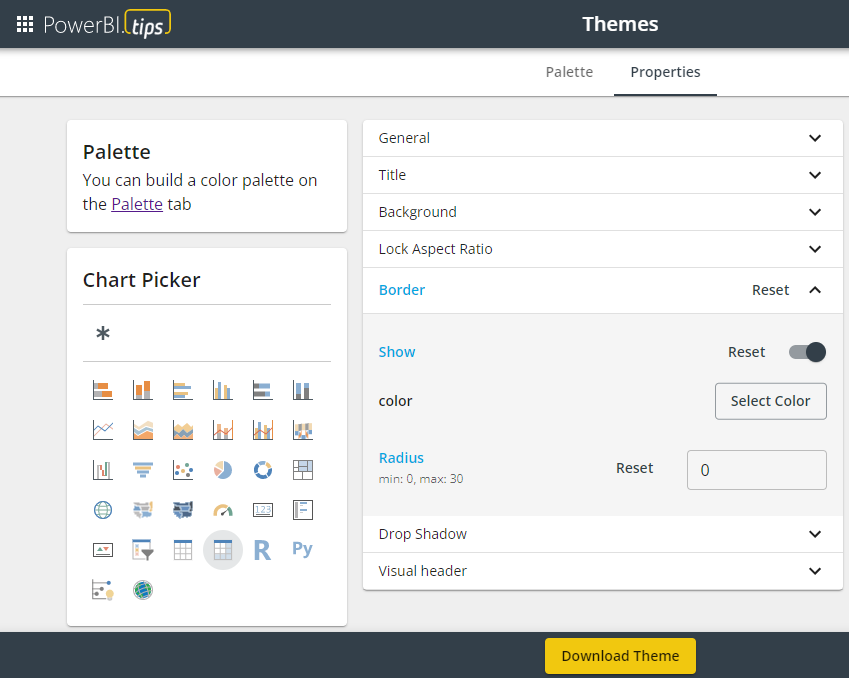Image resolution: width=849 pixels, height=678 pixels.
Task: Click Reset beside the Radius field
Action: point(635,468)
